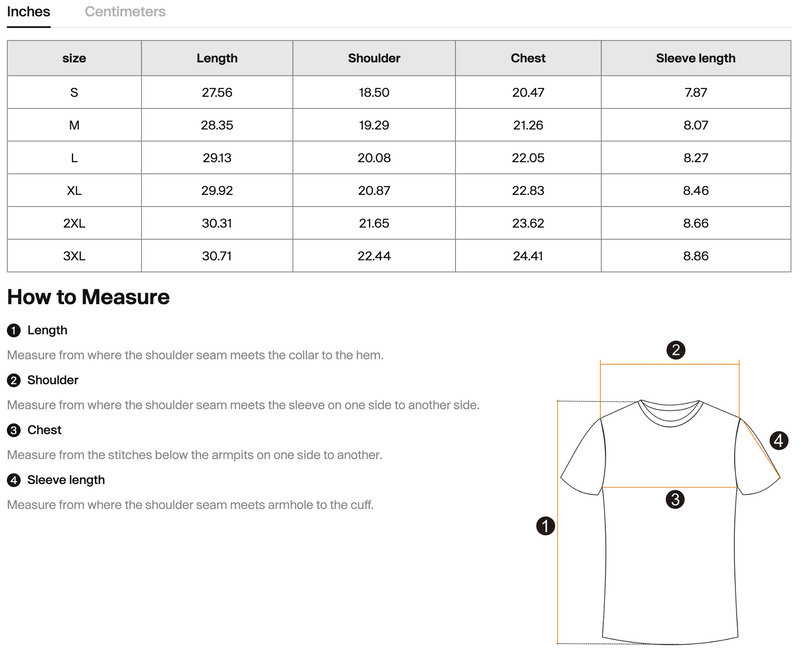Click the bullet 3 icon beside Chest
Image resolution: width=800 pixels, height=654 pixels.
pos(14,431)
